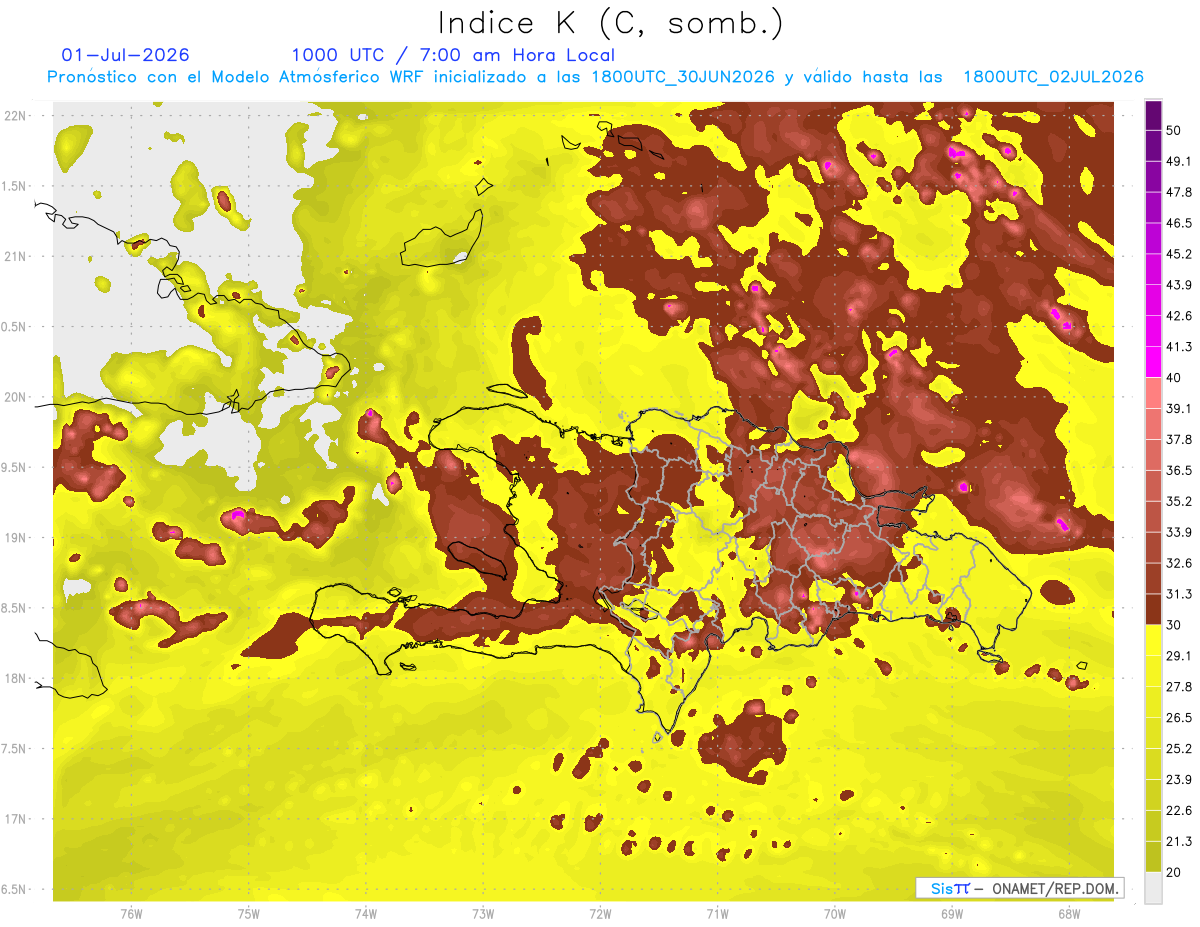Click the "75W" longitude label

click(249, 913)
